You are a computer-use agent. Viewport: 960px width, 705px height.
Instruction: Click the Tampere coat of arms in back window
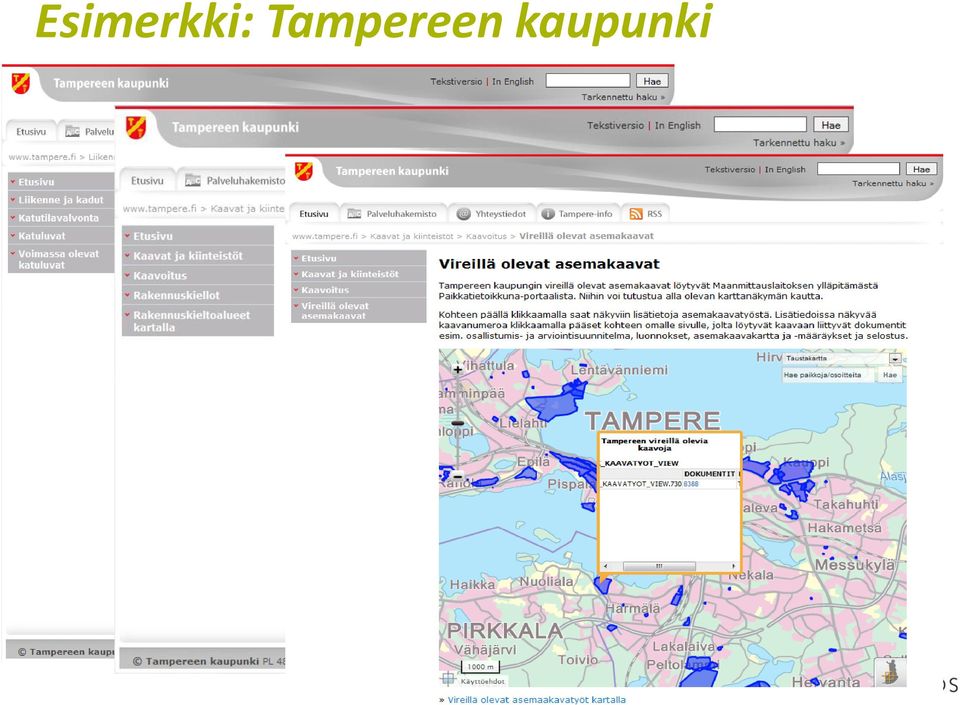(21, 83)
